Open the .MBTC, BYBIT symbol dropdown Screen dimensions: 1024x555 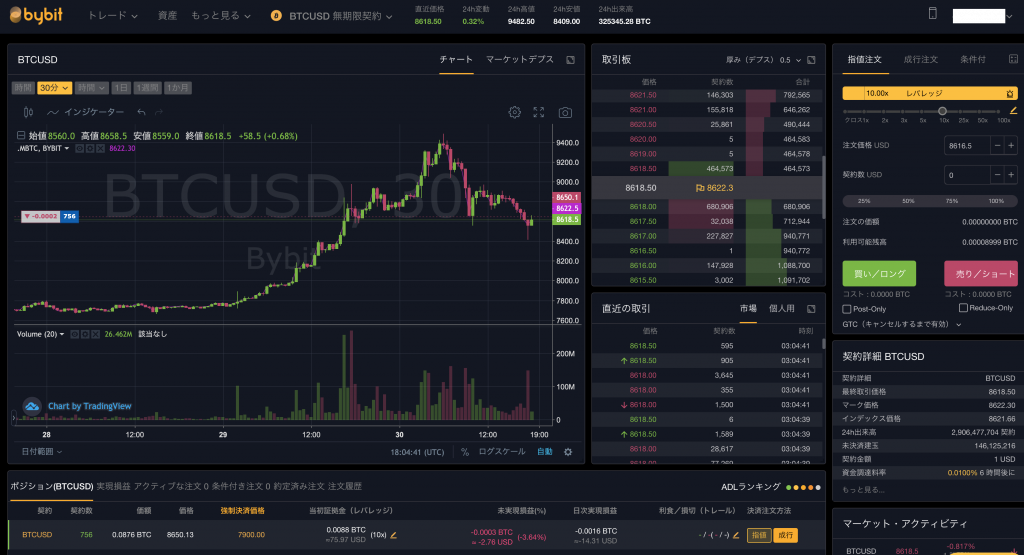coord(43,149)
